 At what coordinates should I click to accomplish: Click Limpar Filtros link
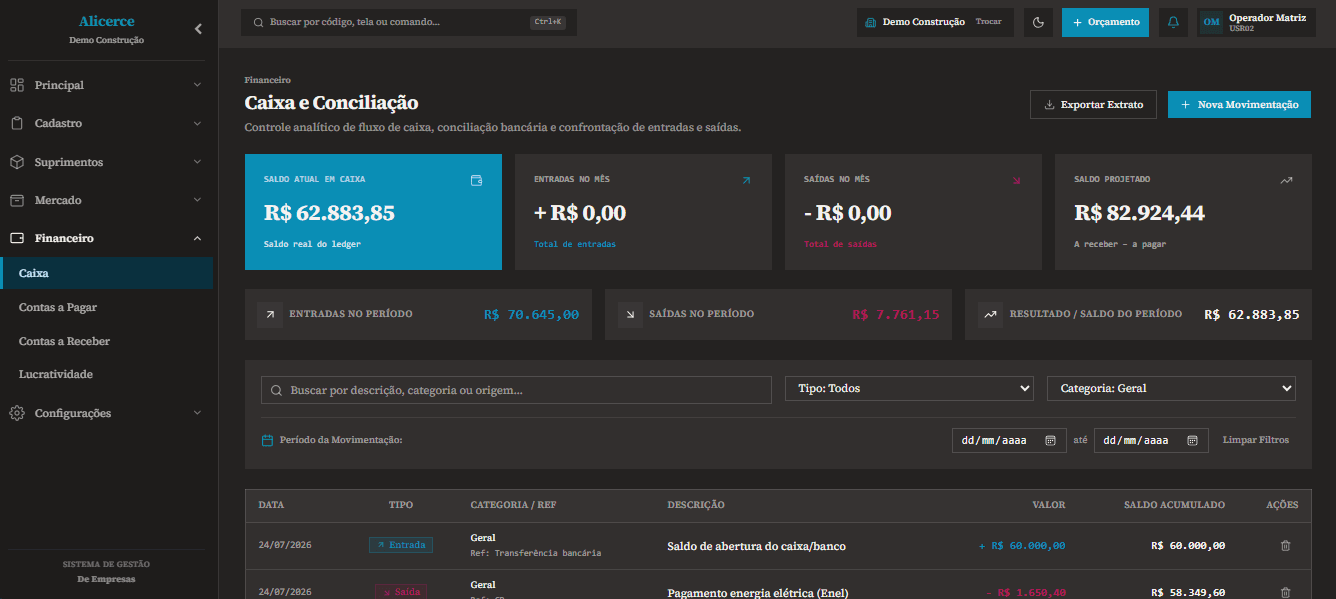pyautogui.click(x=1256, y=440)
